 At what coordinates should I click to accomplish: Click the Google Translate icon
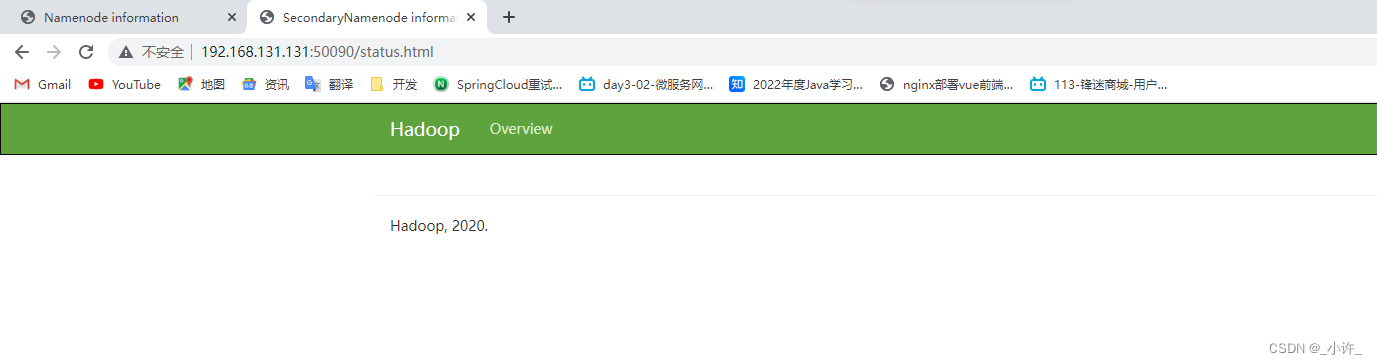[313, 85]
